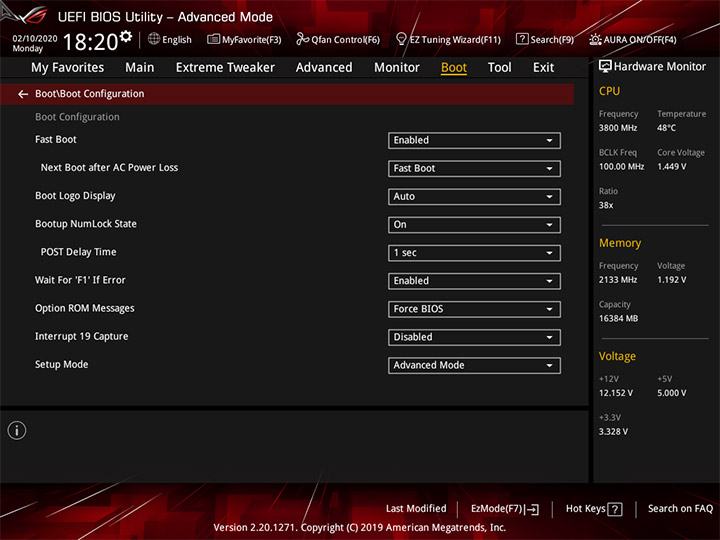Open Next Boot after AC Power Loss dropdown
Viewport: 720px width, 540px height.
click(474, 169)
